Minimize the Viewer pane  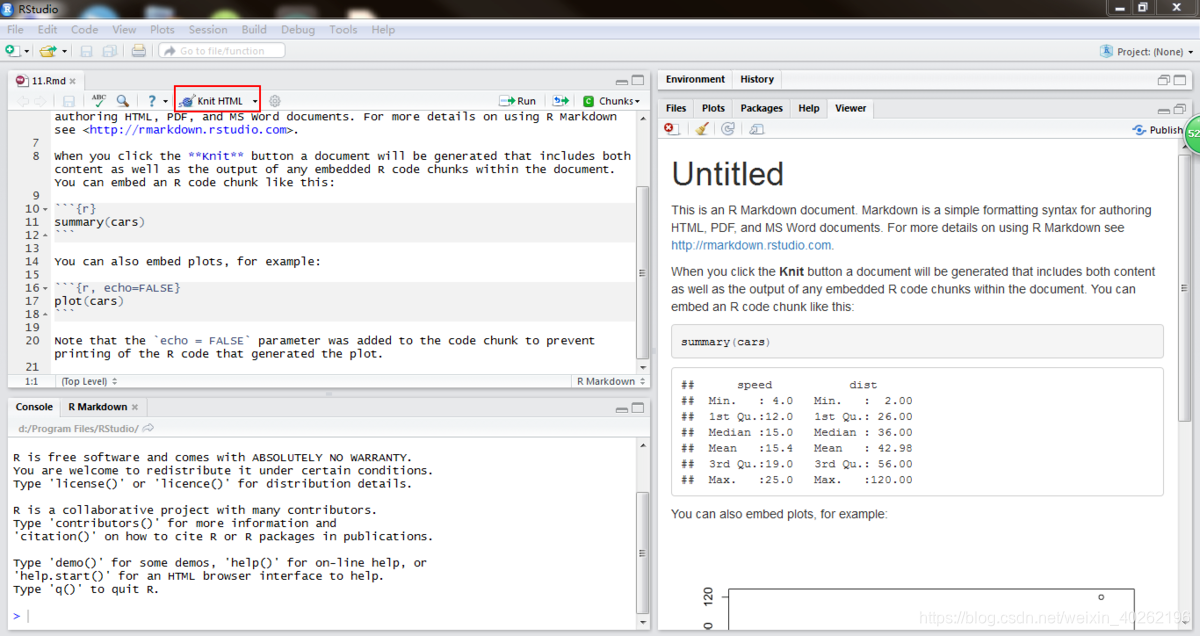(x=1165, y=109)
